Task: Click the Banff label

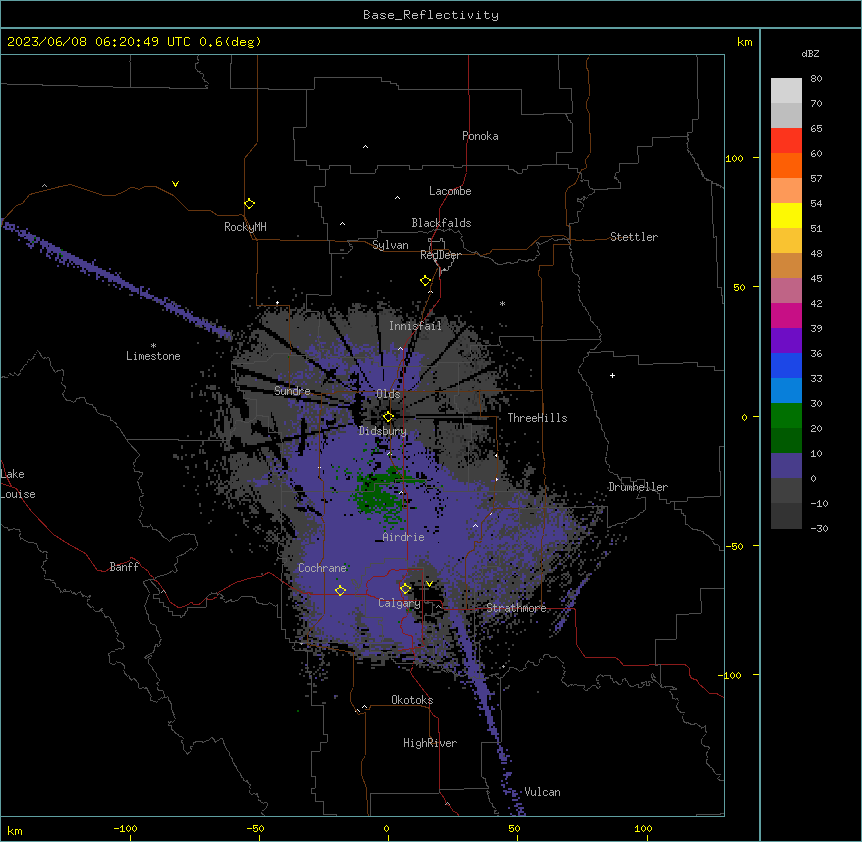Action: [124, 567]
